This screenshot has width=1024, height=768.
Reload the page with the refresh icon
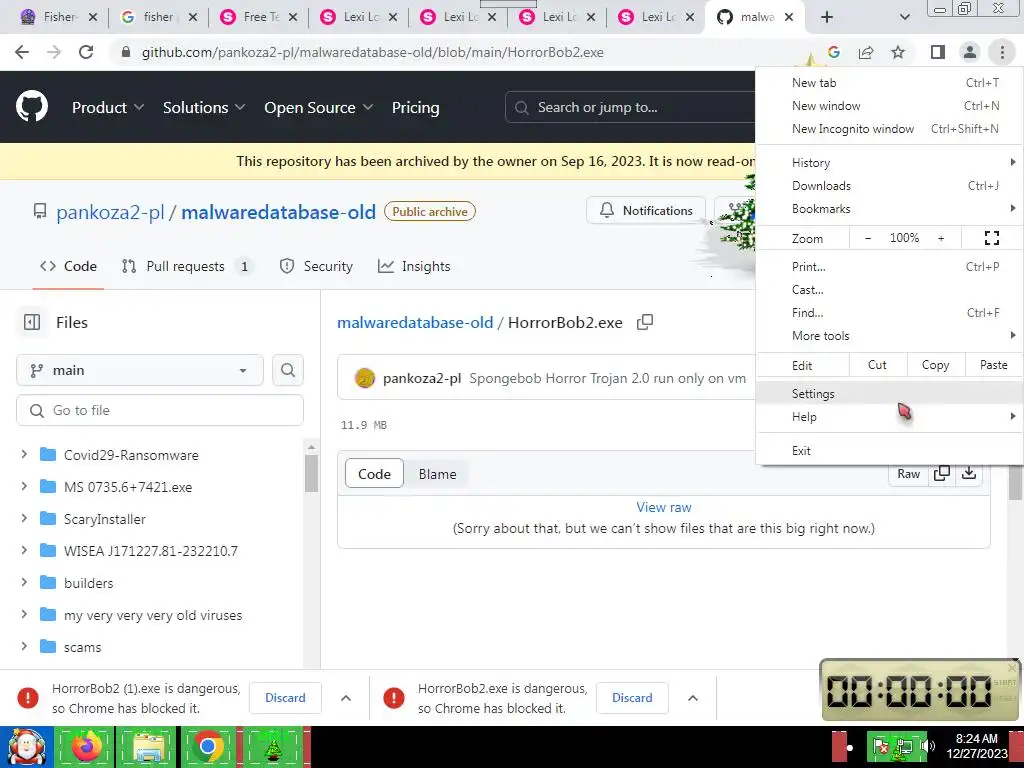coord(86,52)
